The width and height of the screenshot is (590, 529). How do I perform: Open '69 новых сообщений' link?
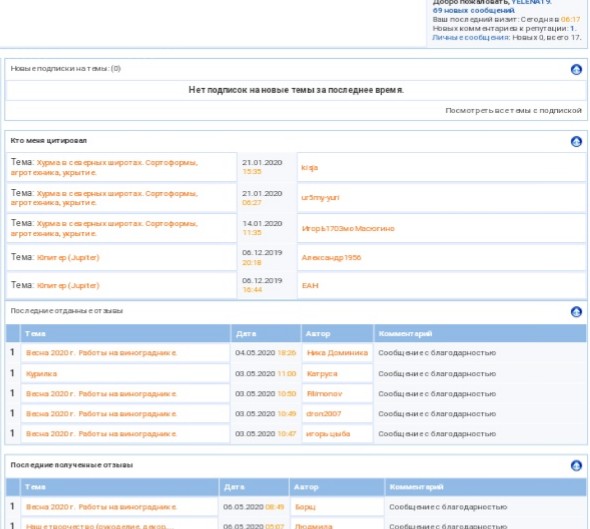473,11
